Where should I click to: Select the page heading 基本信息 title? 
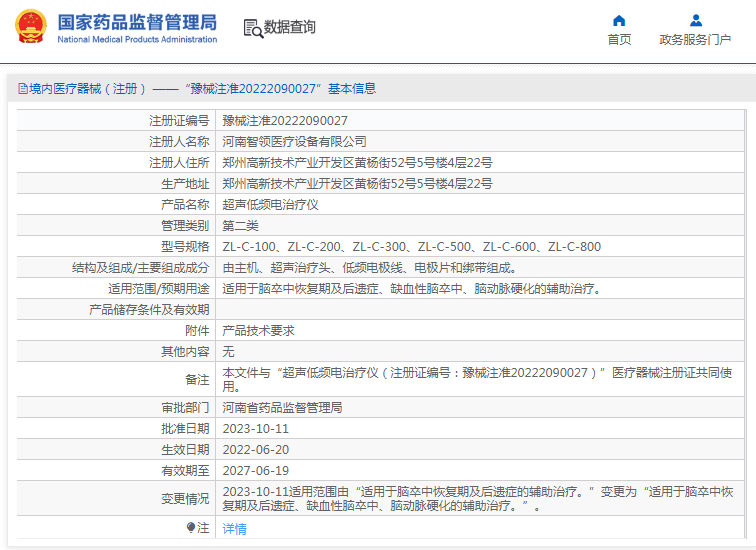(x=352, y=89)
